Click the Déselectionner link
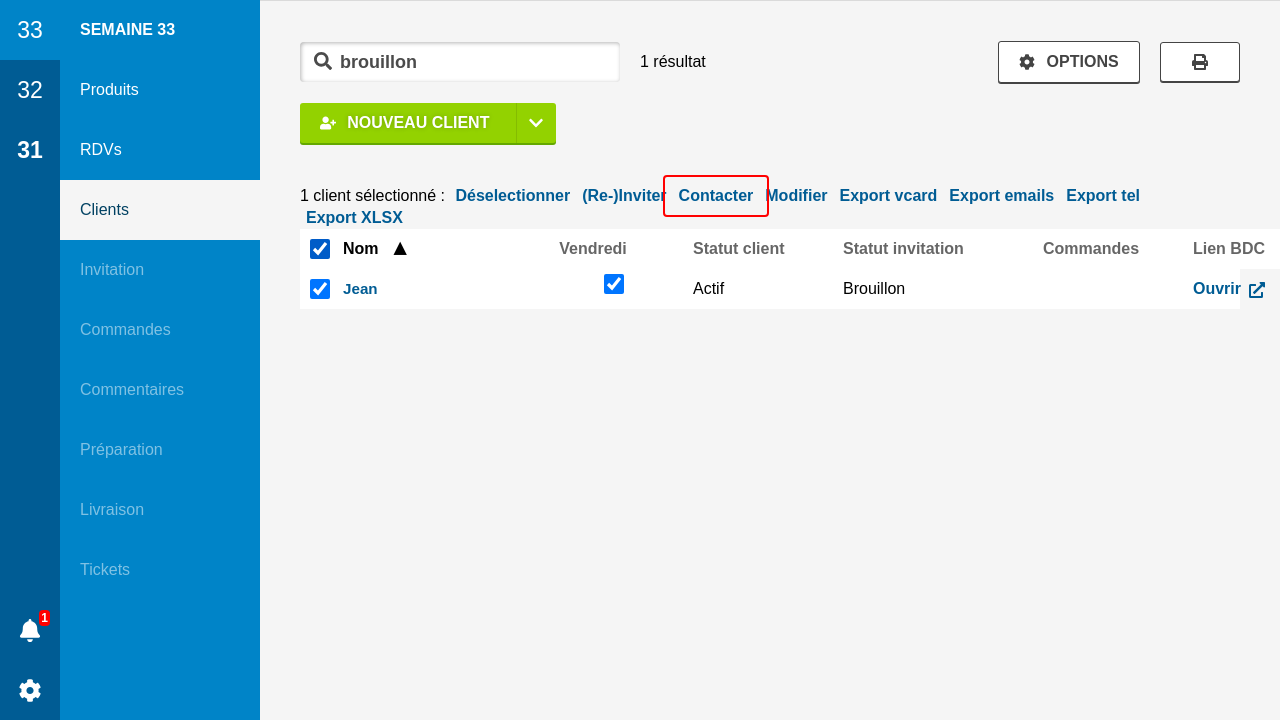Viewport: 1280px width, 720px height. tap(512, 196)
